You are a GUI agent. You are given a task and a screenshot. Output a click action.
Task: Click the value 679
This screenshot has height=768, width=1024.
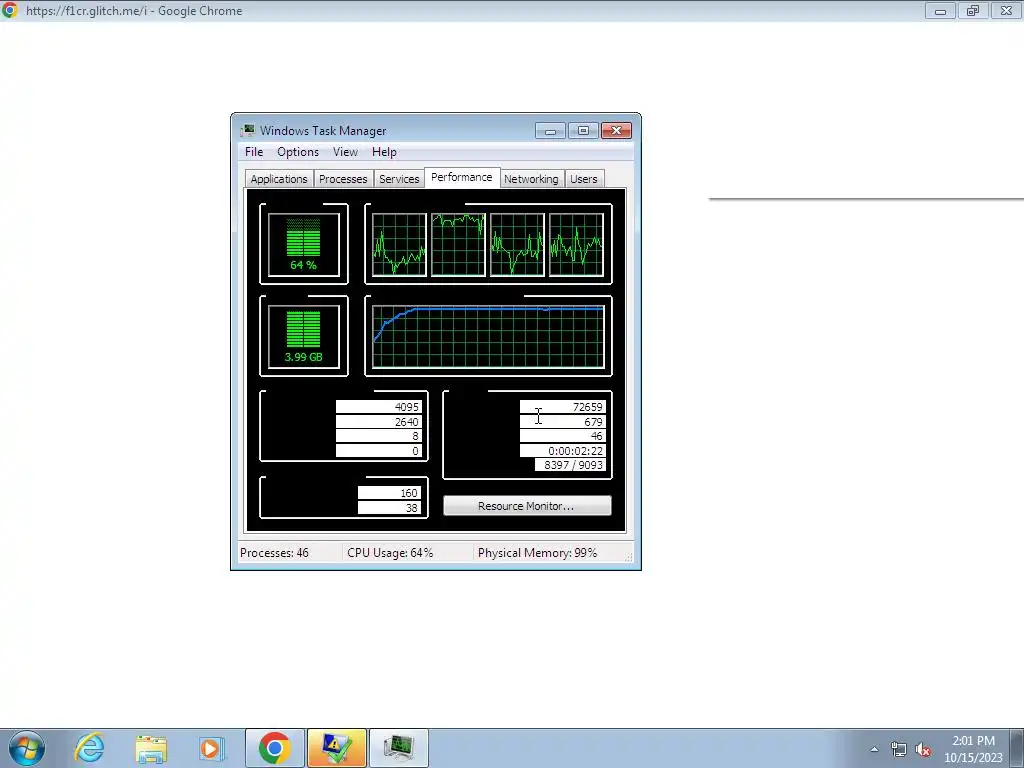[562, 422]
